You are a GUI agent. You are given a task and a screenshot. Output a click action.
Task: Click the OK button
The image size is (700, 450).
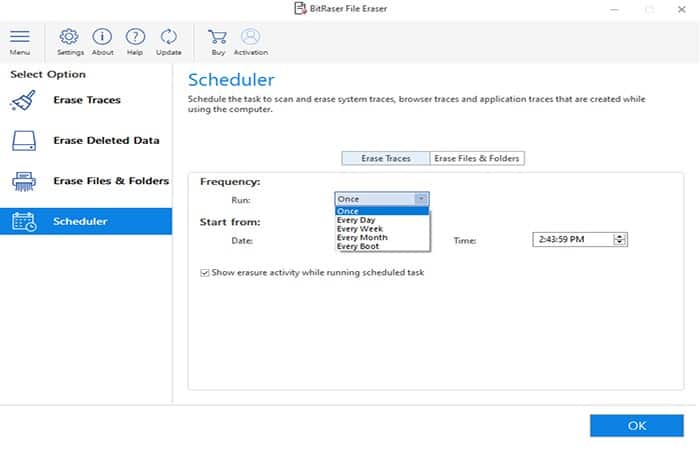[637, 426]
